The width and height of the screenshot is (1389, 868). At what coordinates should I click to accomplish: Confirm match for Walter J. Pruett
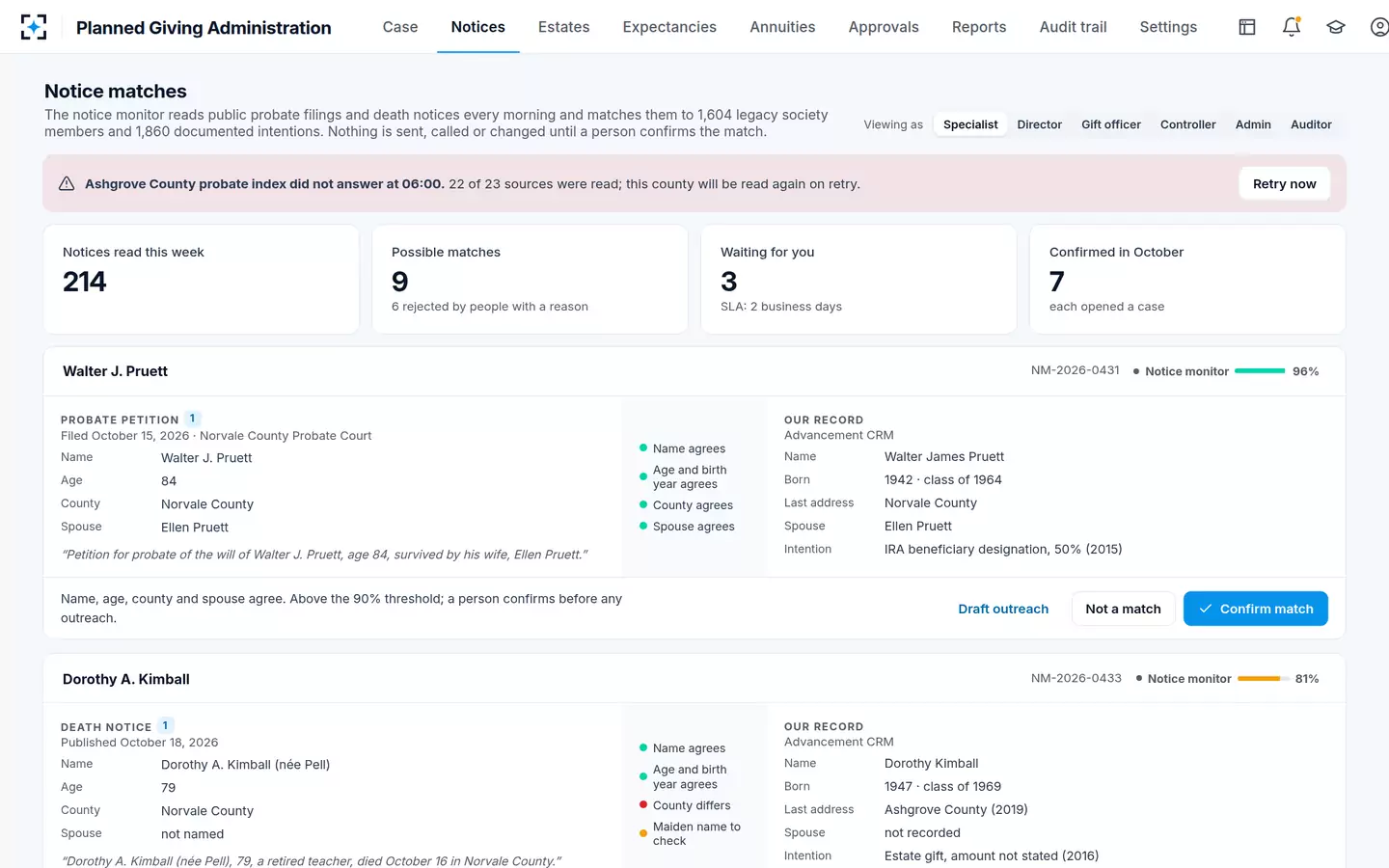tap(1255, 609)
